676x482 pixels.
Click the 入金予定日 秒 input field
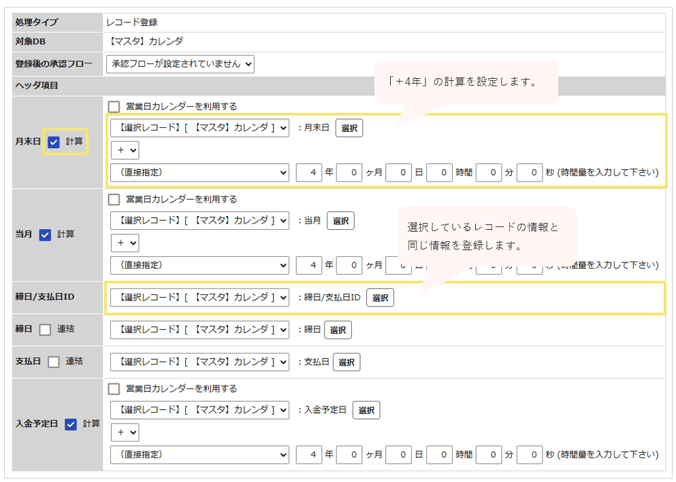click(529, 454)
